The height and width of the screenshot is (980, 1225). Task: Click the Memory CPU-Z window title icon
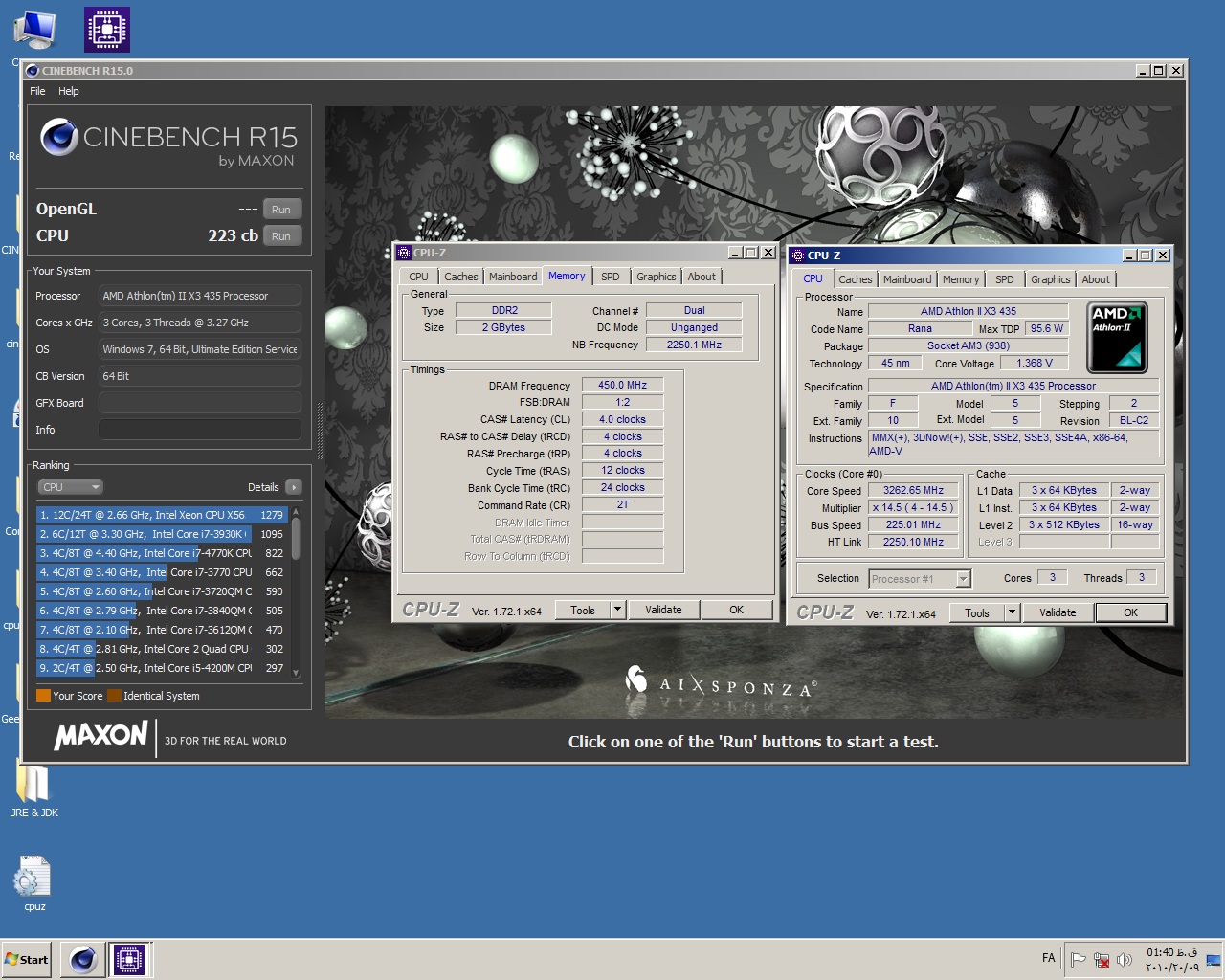point(404,253)
